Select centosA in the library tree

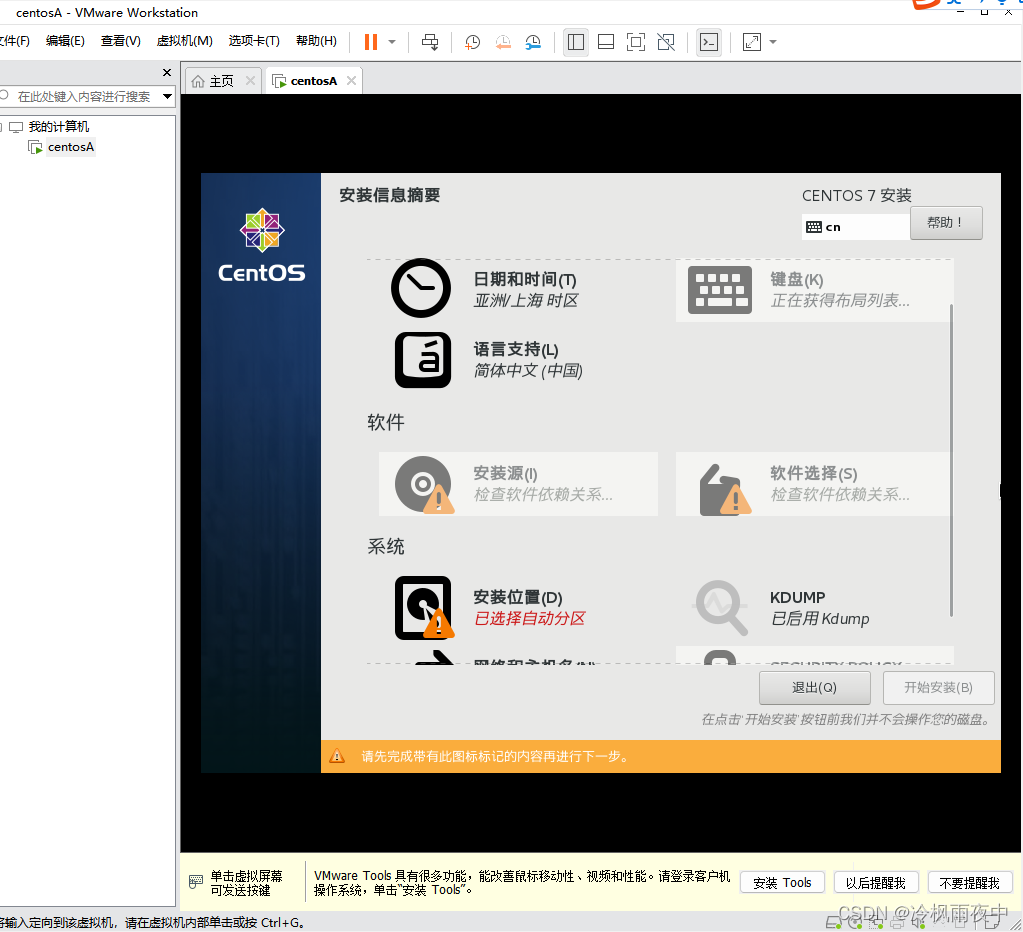tap(70, 147)
